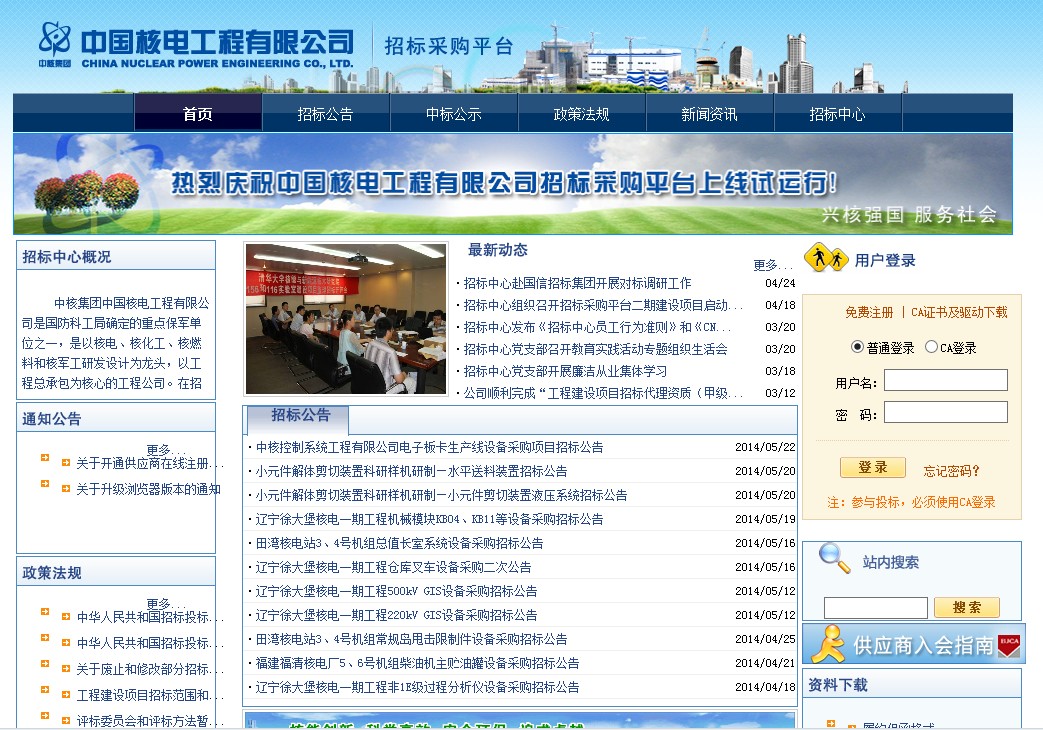Open 辽宁徐大堡核电一期工程仓库叉车设备采购二次公告
Viewport: 1043px width, 730px height.
[x=394, y=567]
